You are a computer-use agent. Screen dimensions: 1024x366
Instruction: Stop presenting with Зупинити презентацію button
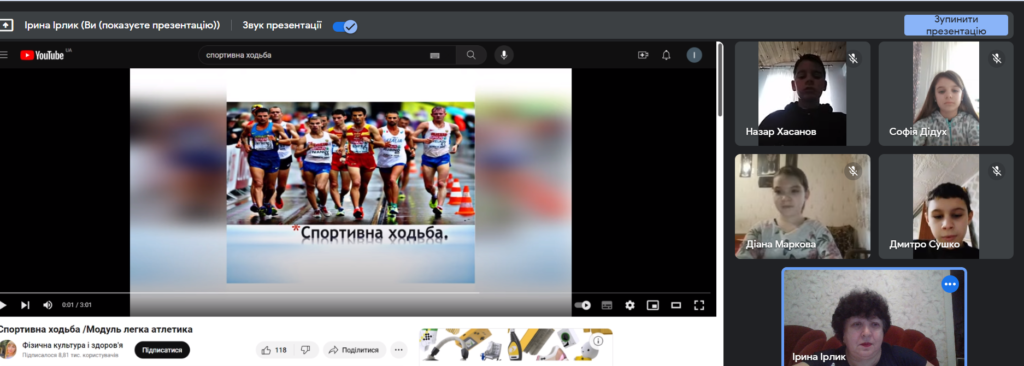[956, 25]
